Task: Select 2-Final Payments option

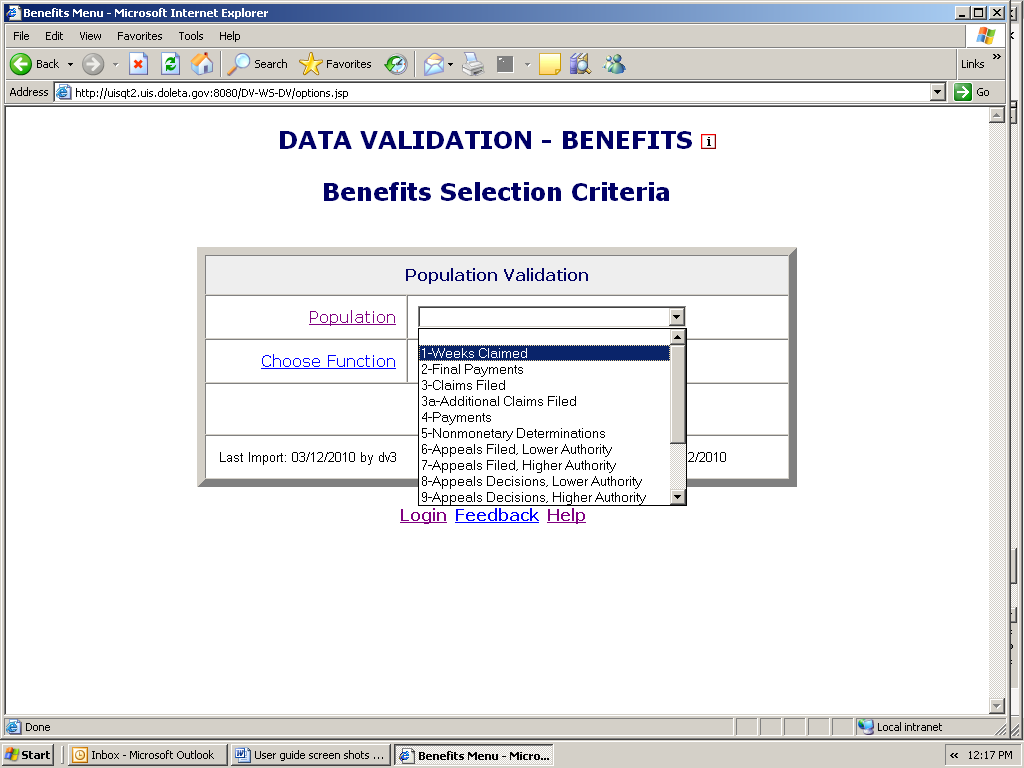Action: tap(545, 370)
